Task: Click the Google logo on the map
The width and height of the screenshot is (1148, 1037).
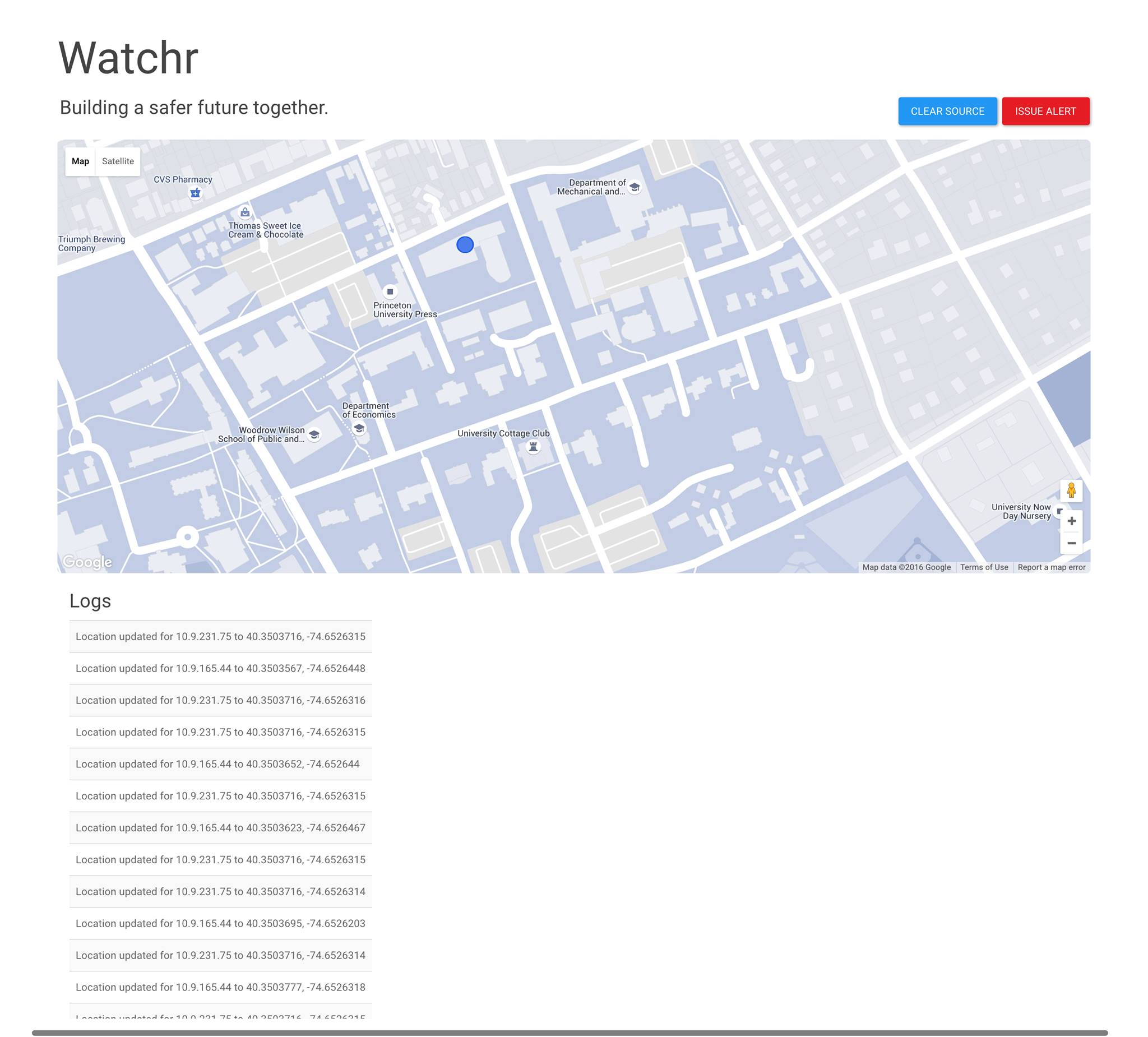Action: (x=87, y=562)
